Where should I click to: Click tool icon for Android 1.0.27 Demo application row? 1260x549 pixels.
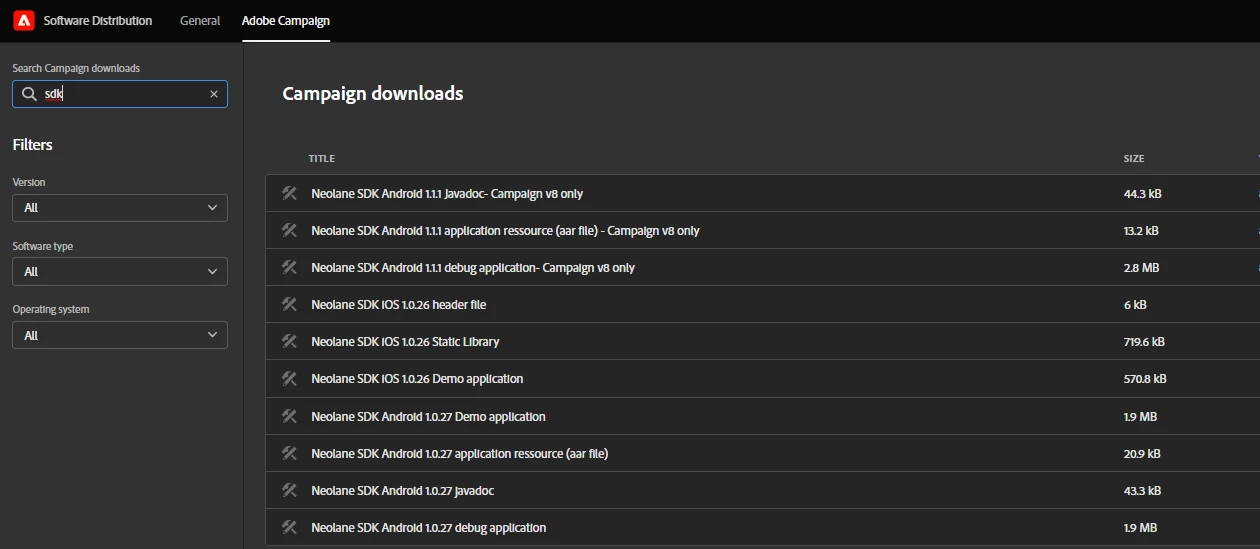point(290,416)
